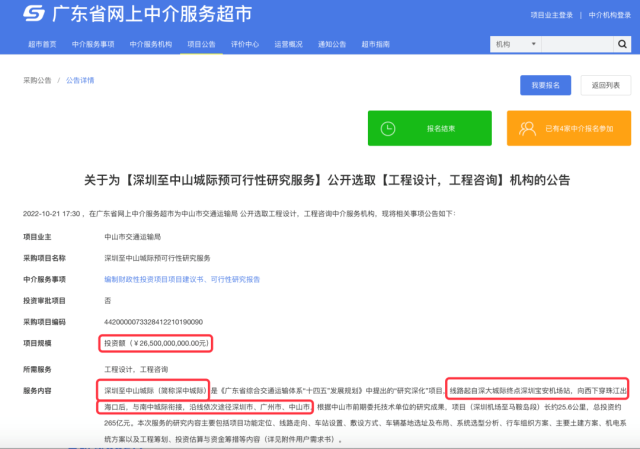The image size is (640, 449).
Task: Click the 采购项目名称 field label
Action: click(x=44, y=258)
